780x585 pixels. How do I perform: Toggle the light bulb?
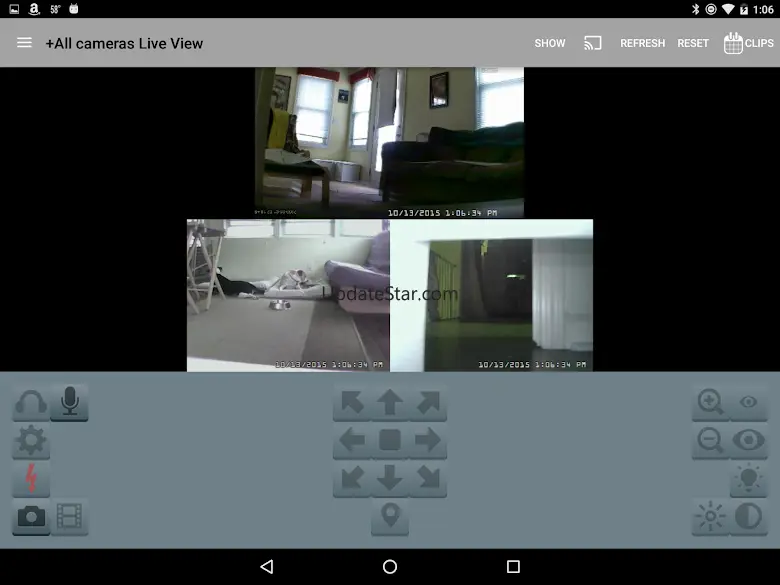click(x=749, y=479)
